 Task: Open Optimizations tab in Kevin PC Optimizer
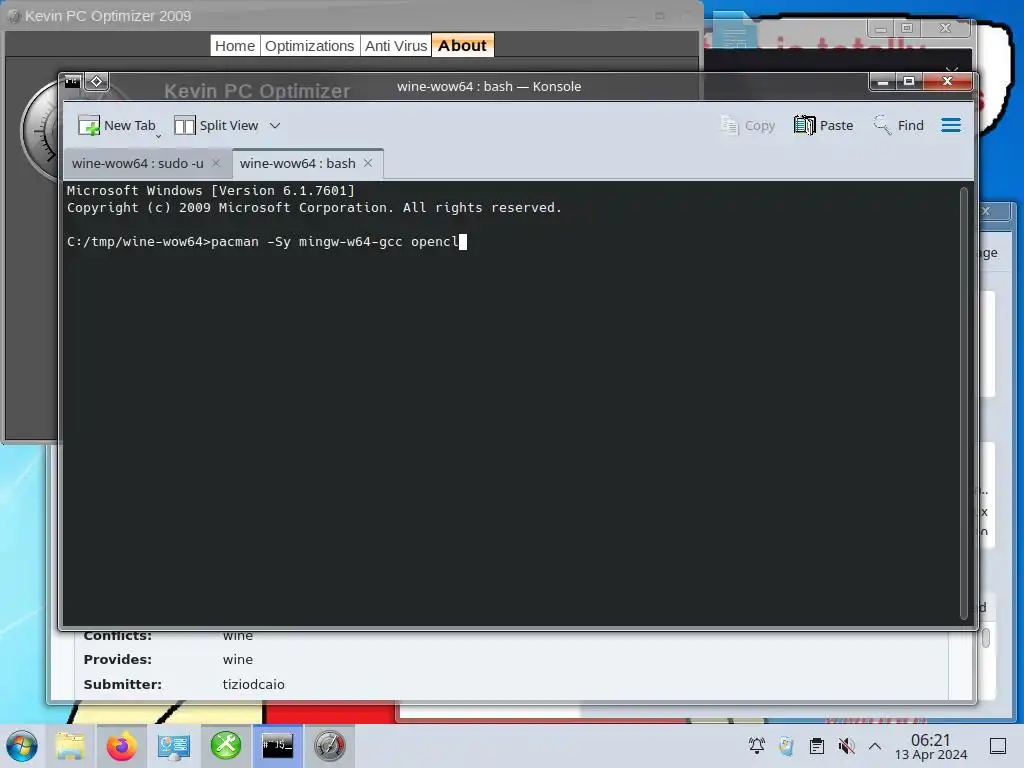(x=310, y=46)
